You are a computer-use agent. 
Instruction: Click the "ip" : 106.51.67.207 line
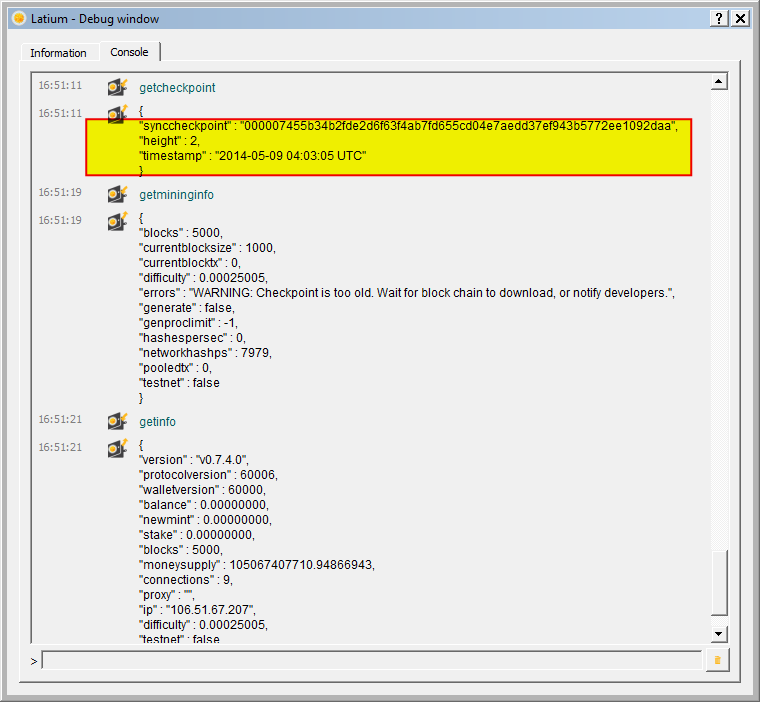pyautogui.click(x=197, y=610)
